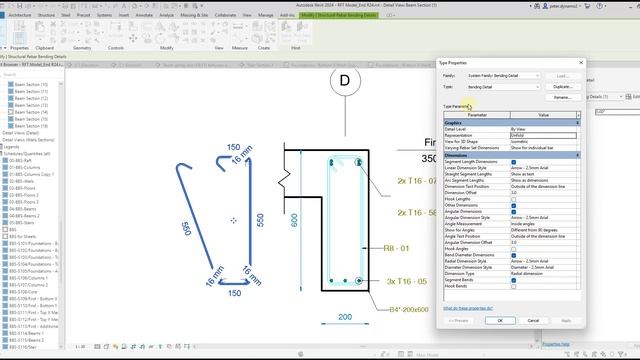Screen dimensions: 640x360
Task: Toggle Angular Dimensions checkbox
Action: 513,211
